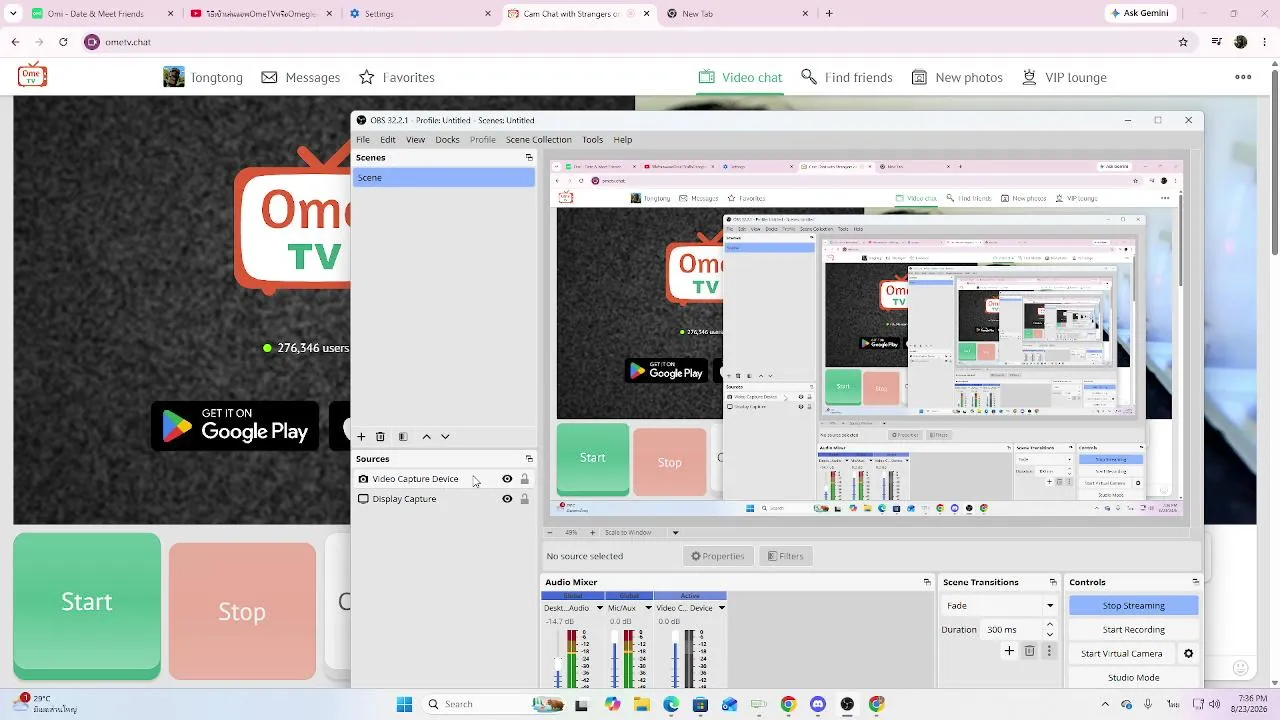Add a scene transition with plus icon
The image size is (1280, 720).
pos(1009,651)
